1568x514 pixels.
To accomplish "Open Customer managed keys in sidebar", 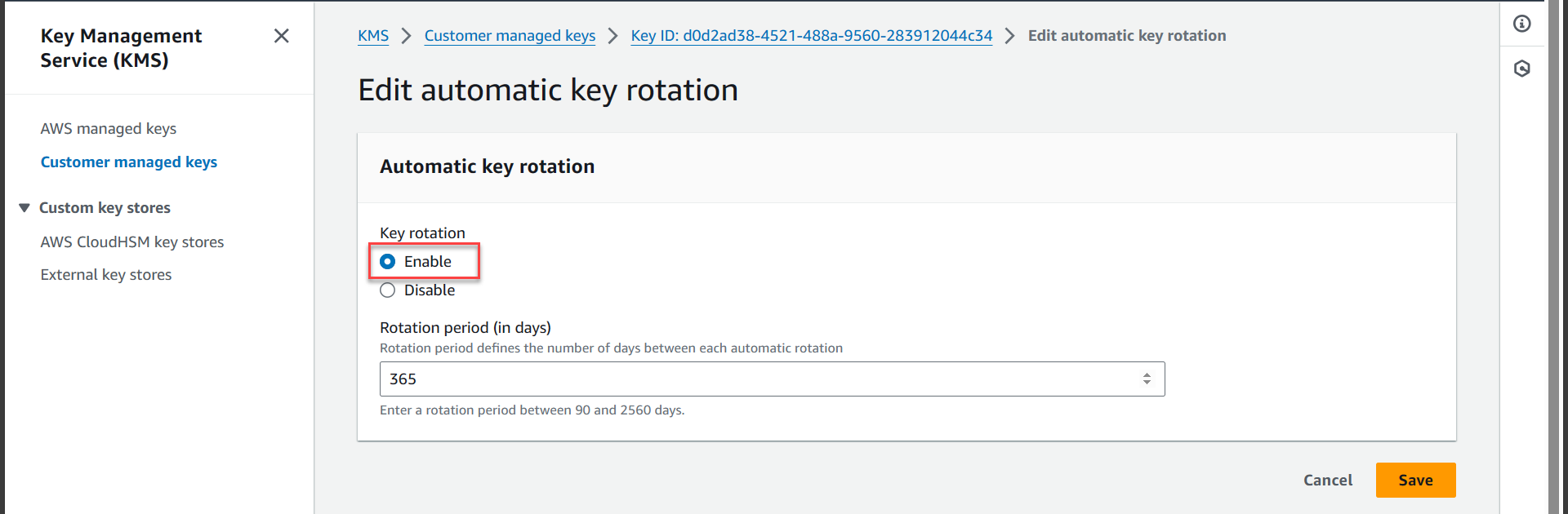I will tap(129, 162).
